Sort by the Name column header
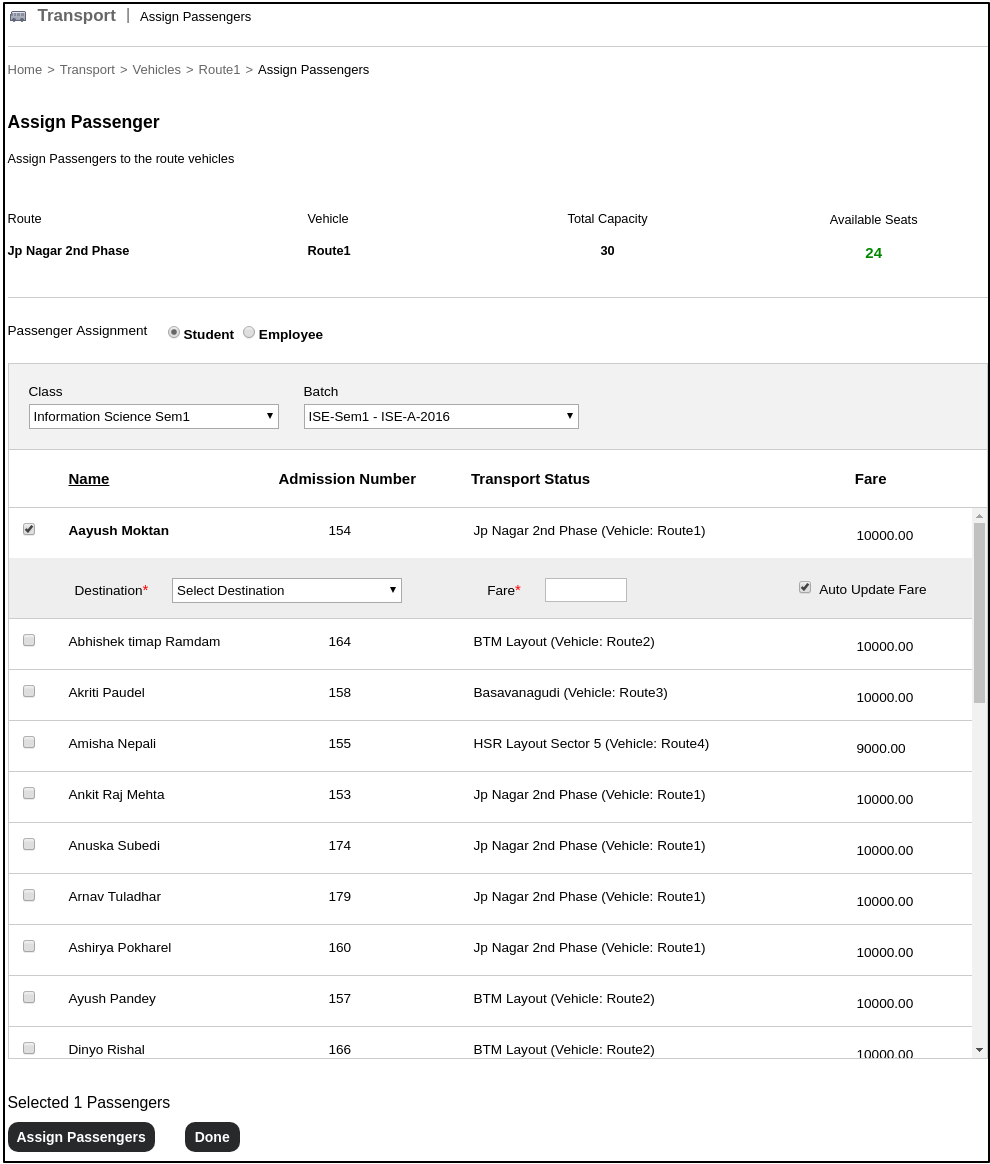This screenshot has height=1164, width=990. [89, 479]
